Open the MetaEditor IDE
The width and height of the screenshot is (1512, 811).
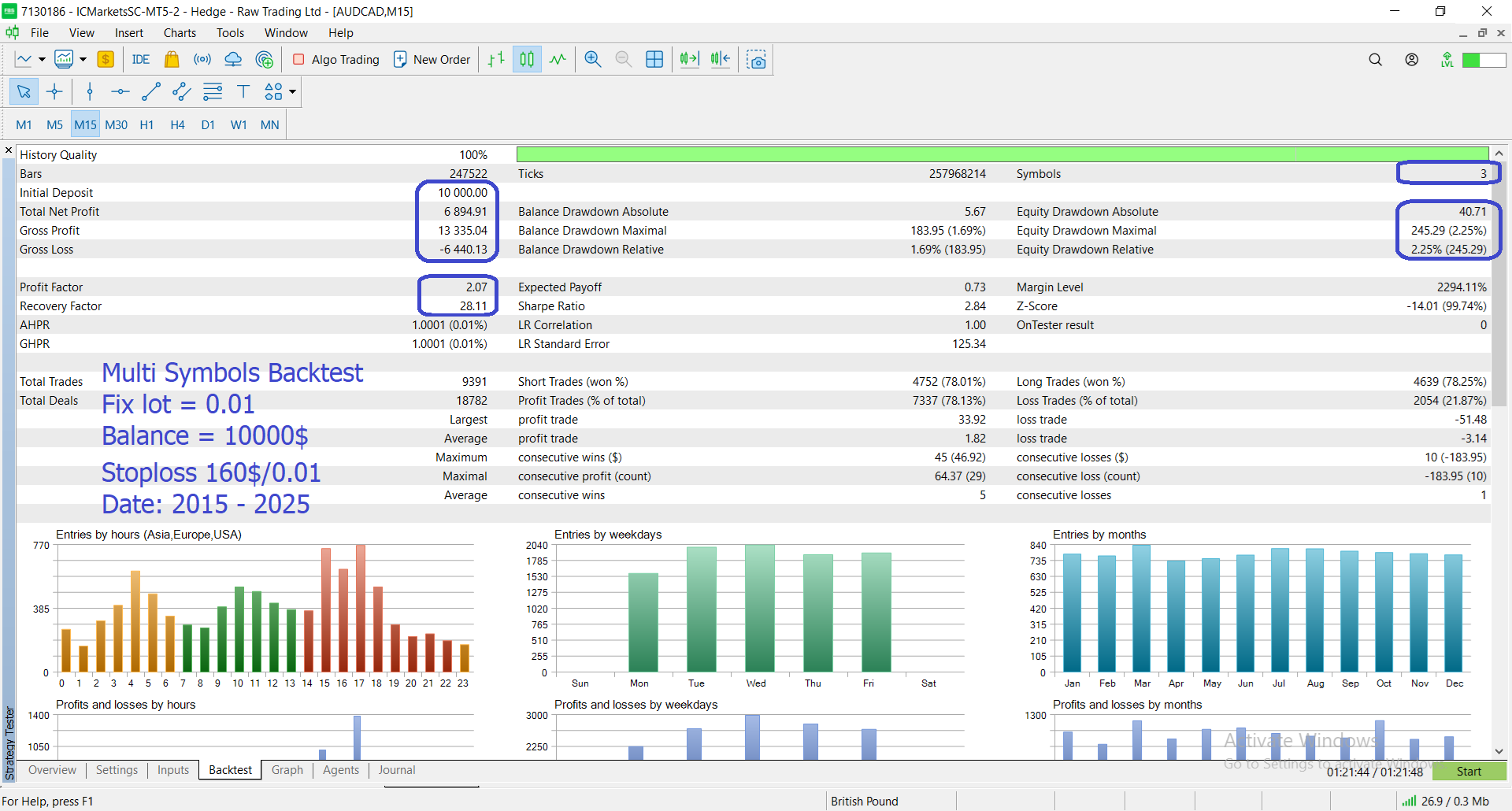click(x=141, y=60)
